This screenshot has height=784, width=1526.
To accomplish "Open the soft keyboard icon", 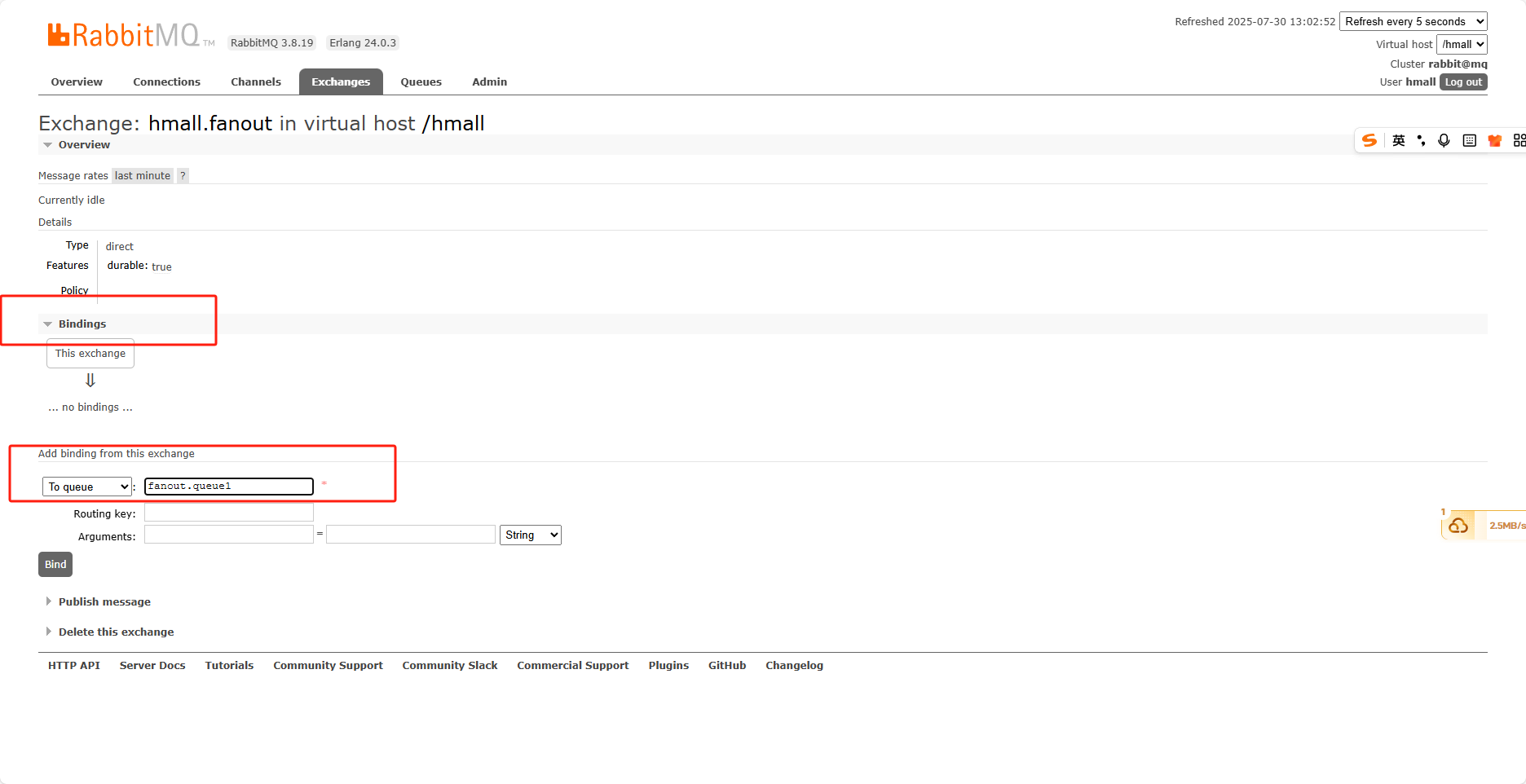I will click(1470, 140).
